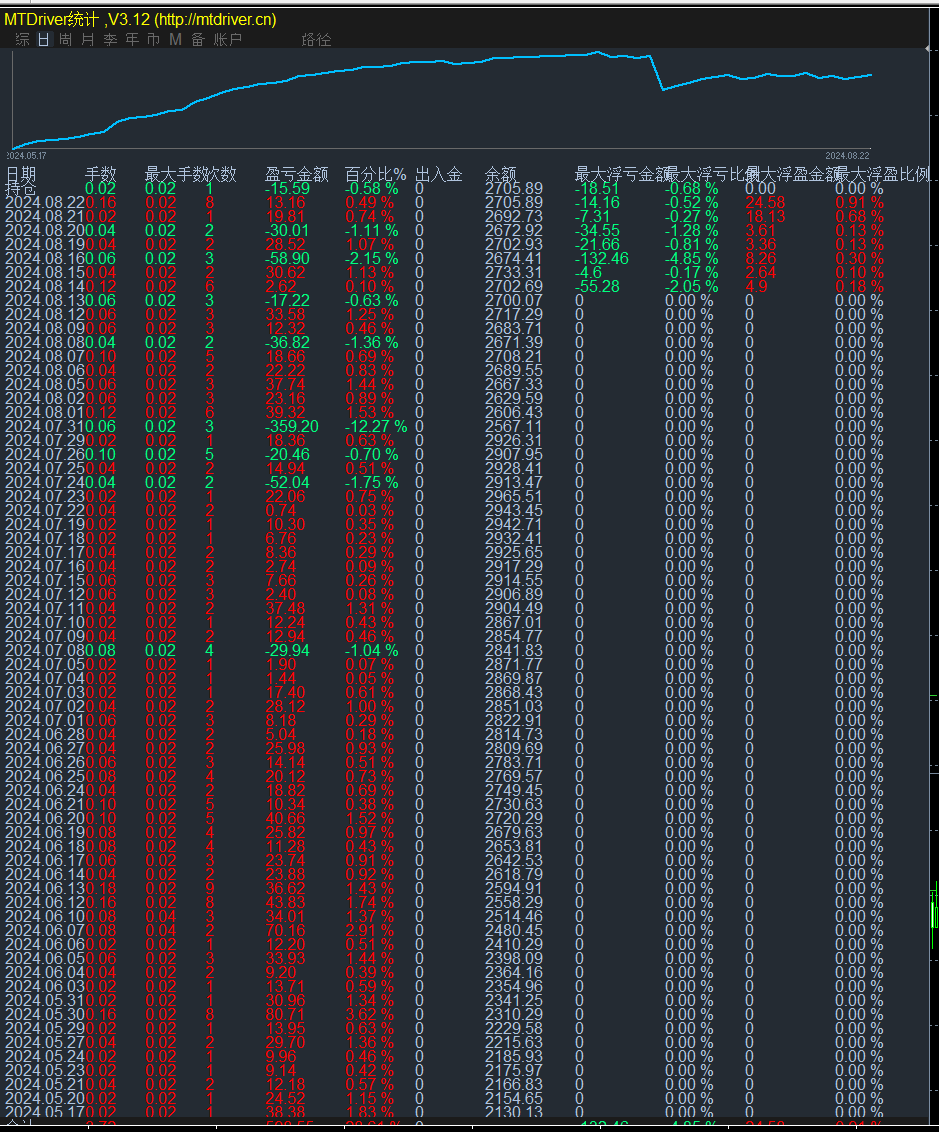Image resolution: width=939 pixels, height=1132 pixels.
Task: Click the blue equity curve chart
Action: (442, 99)
